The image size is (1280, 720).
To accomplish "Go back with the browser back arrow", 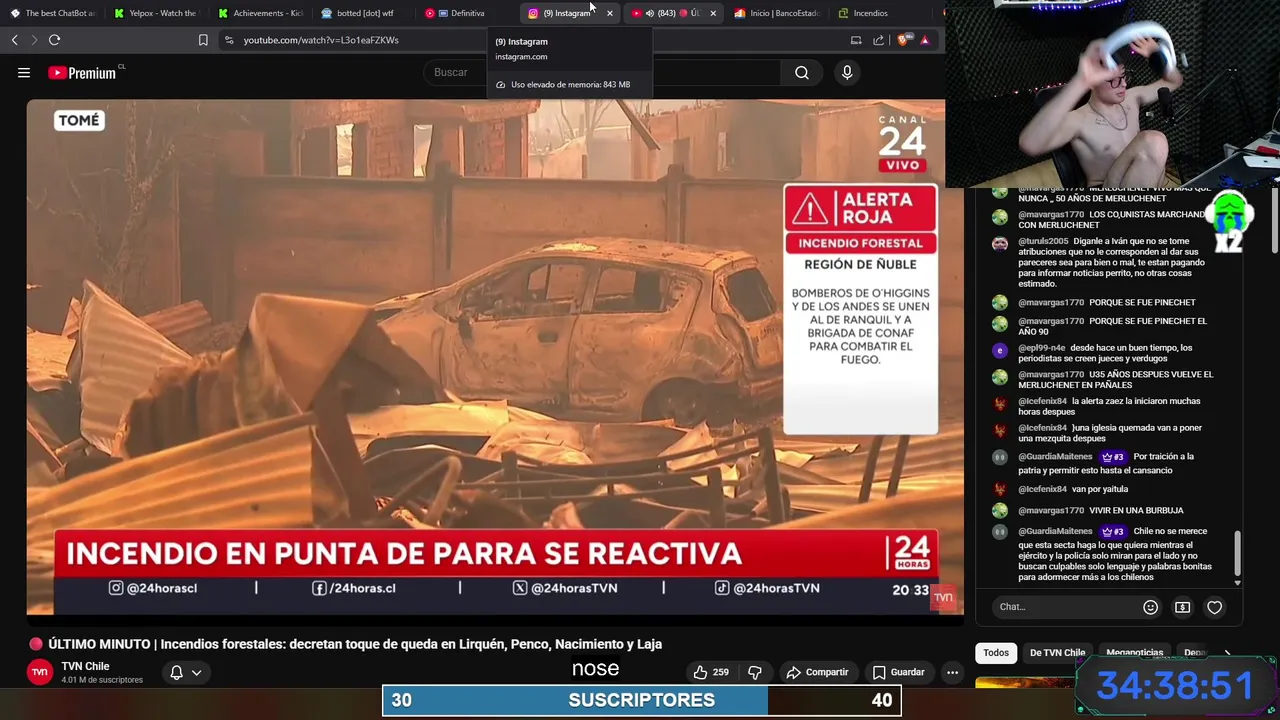I will click(x=14, y=40).
